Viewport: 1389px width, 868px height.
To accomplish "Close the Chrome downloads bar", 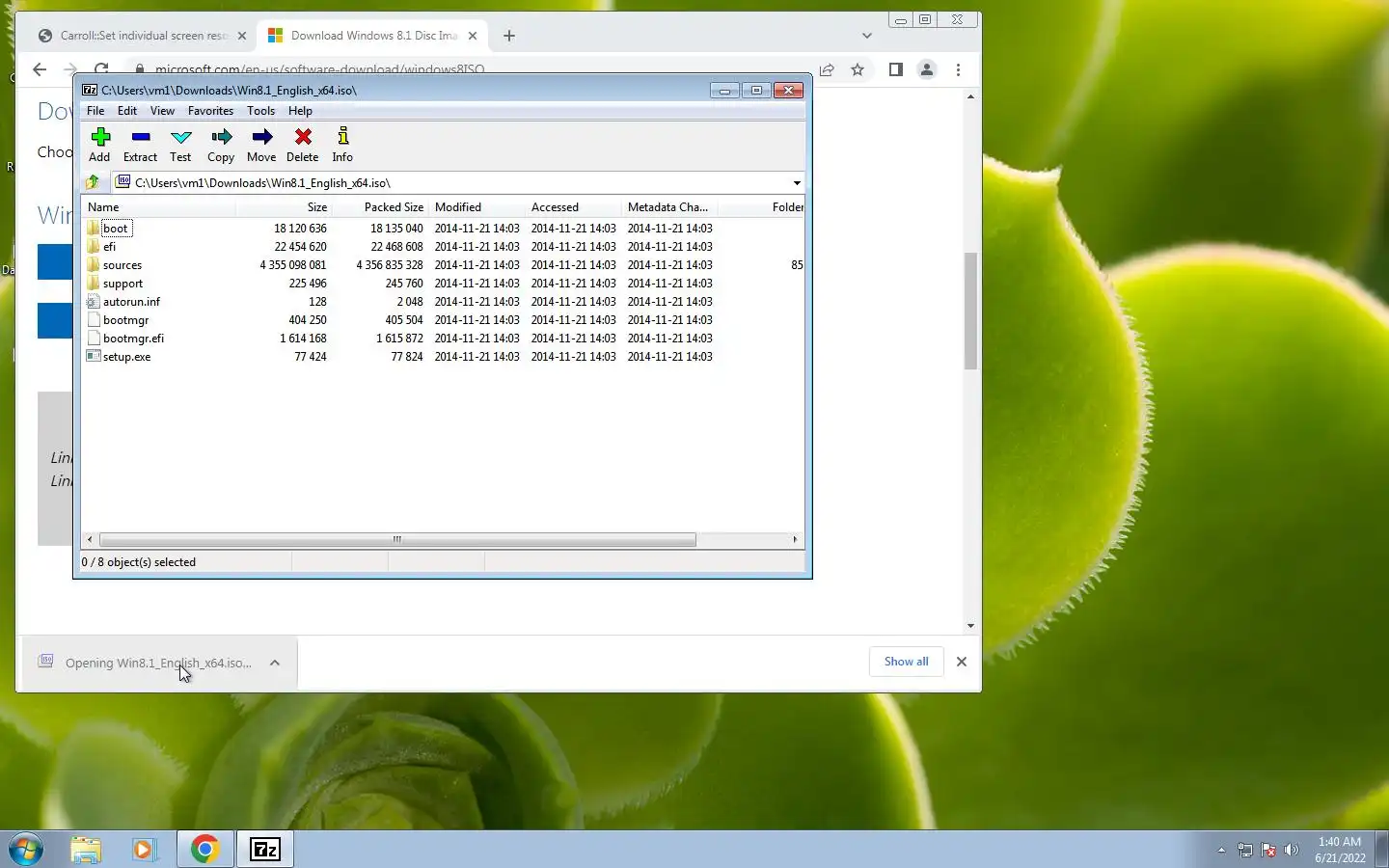I will pyautogui.click(x=962, y=662).
